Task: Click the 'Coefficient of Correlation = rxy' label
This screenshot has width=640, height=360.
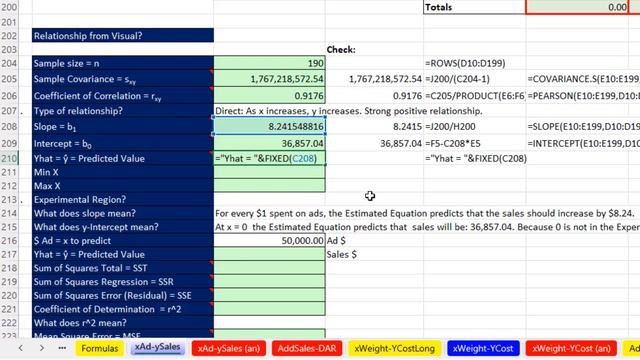Action: [98, 96]
